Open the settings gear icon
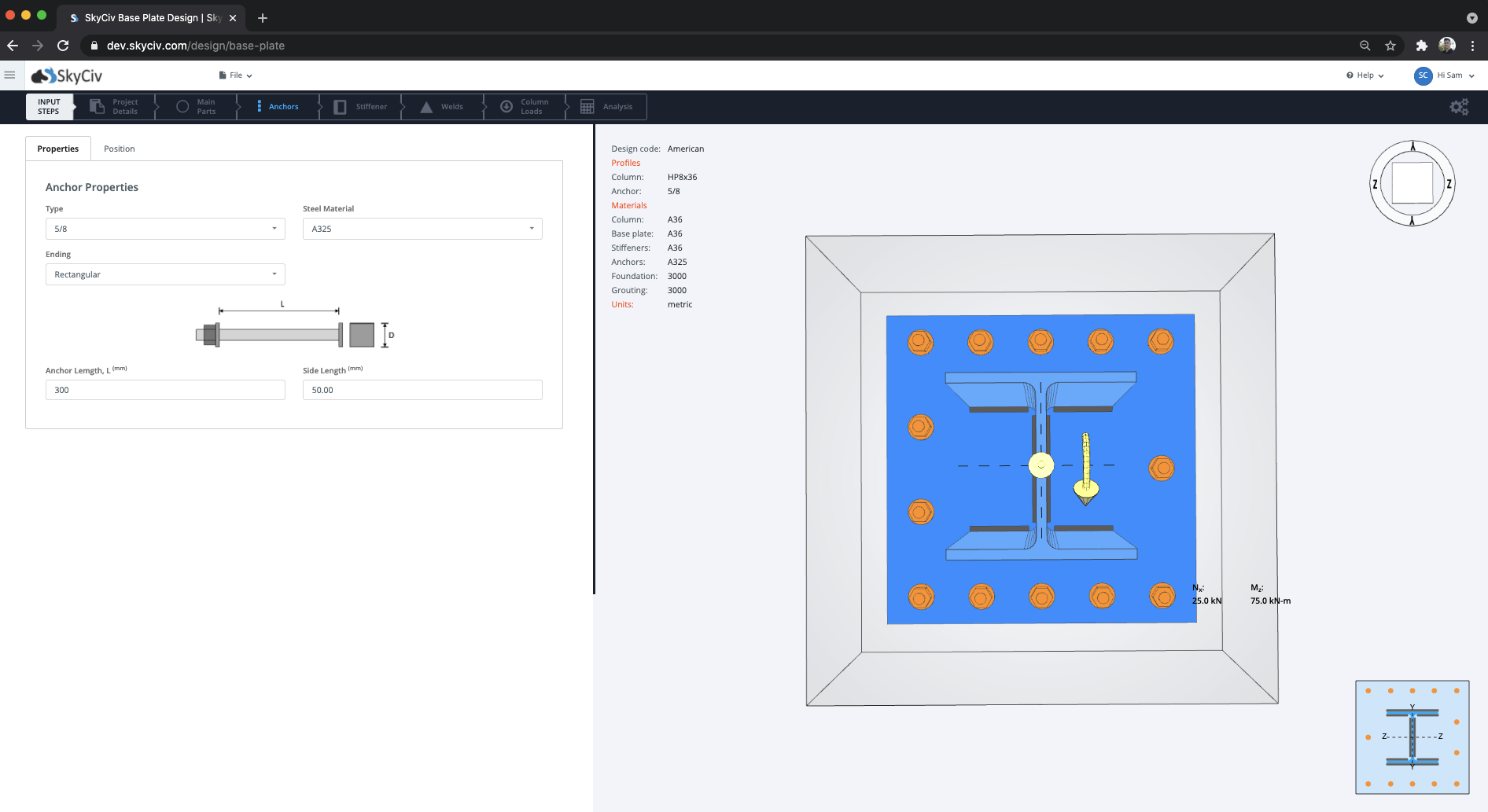Viewport: 1488px width, 812px height. [1459, 106]
